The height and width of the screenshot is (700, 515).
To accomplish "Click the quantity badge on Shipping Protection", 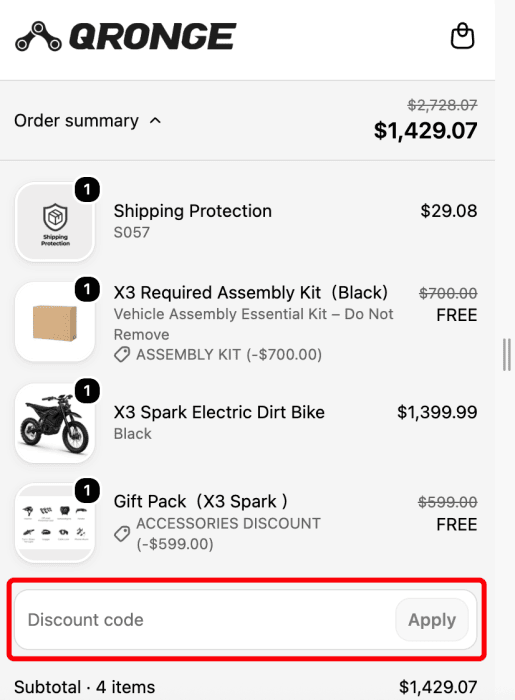I will coord(87,189).
